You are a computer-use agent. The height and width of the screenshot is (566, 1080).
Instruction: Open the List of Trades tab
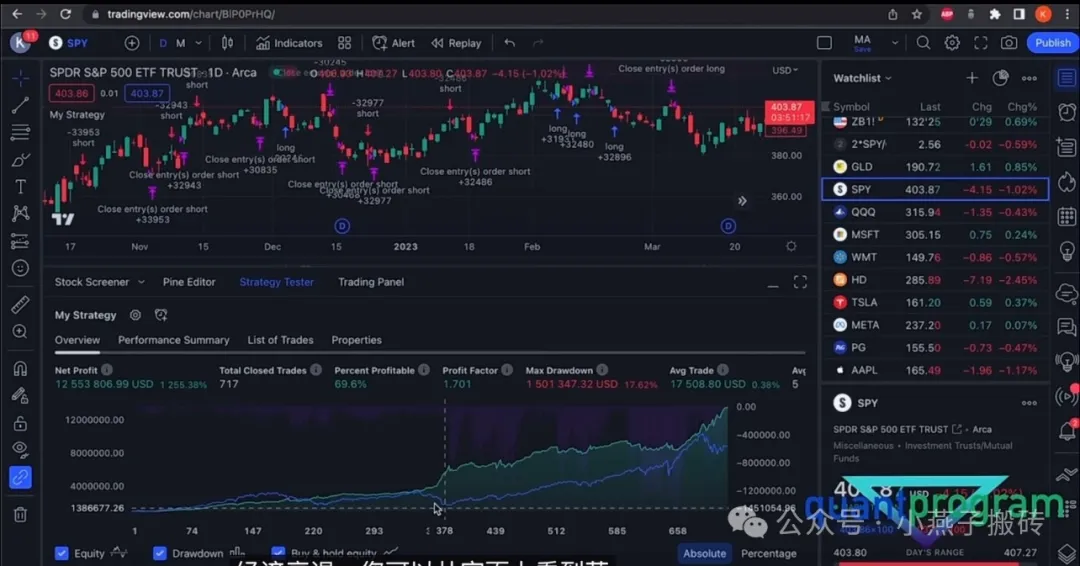click(x=280, y=340)
